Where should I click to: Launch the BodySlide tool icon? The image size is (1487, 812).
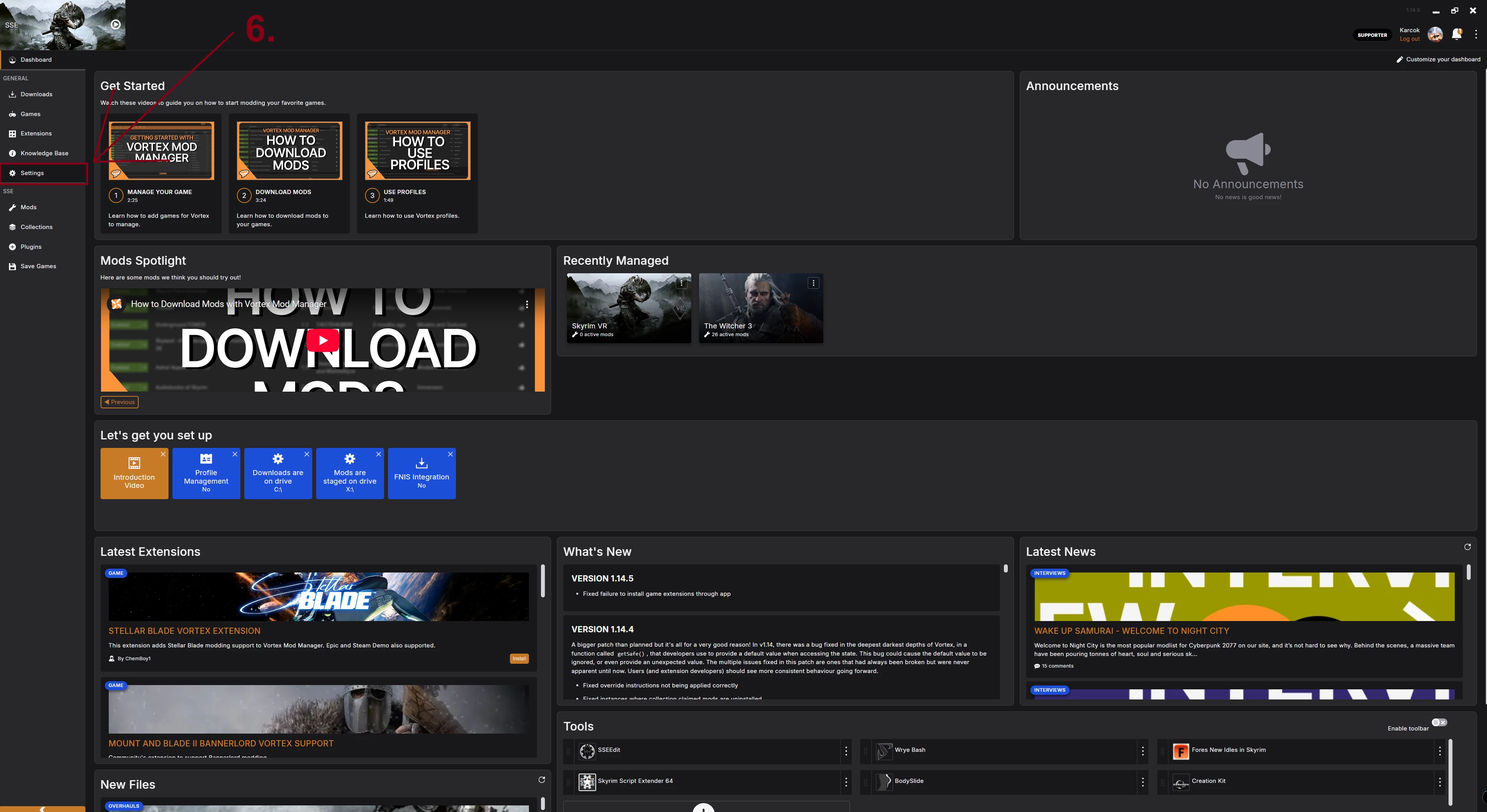click(884, 782)
